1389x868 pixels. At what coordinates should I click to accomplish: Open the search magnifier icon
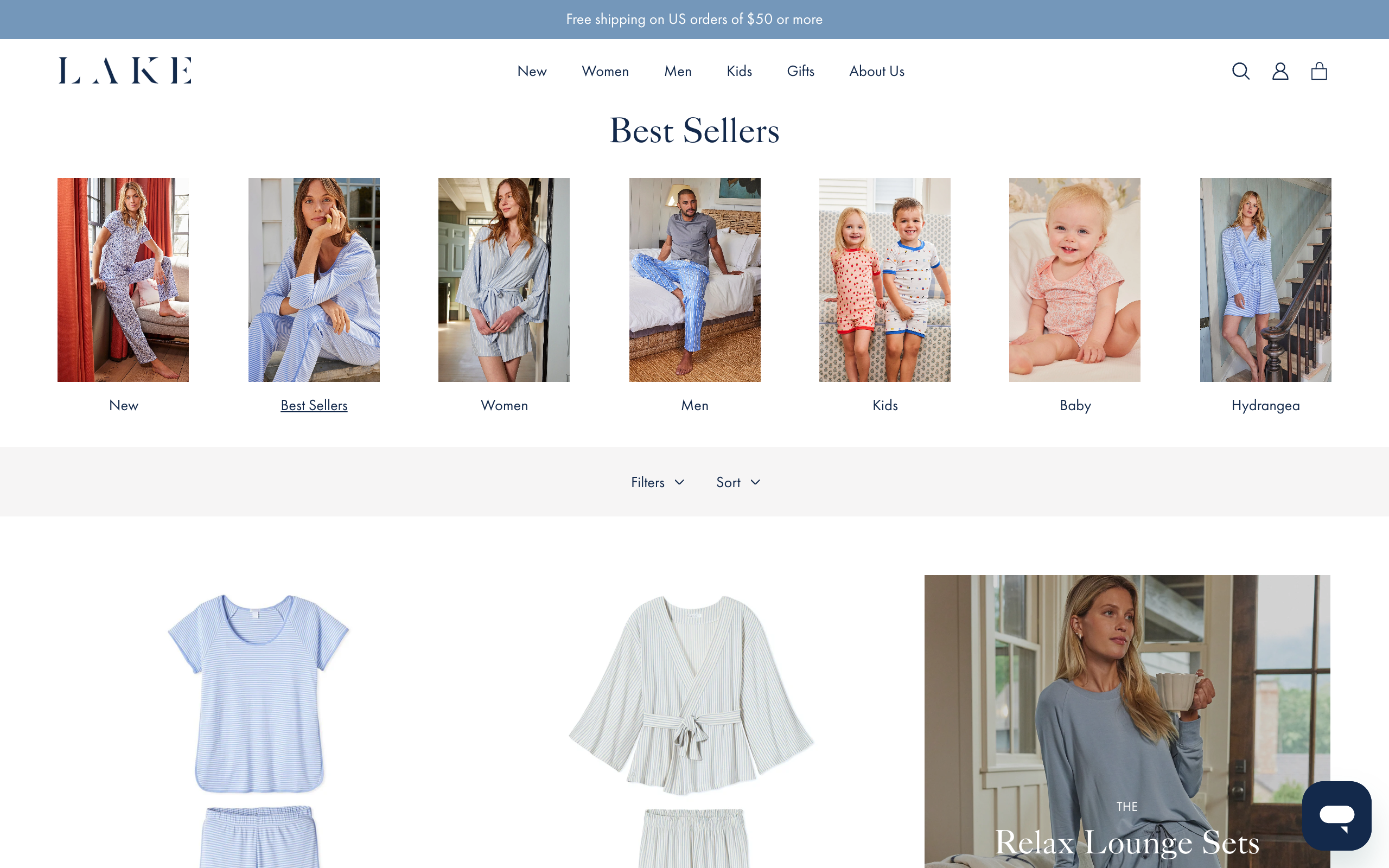[x=1240, y=71]
